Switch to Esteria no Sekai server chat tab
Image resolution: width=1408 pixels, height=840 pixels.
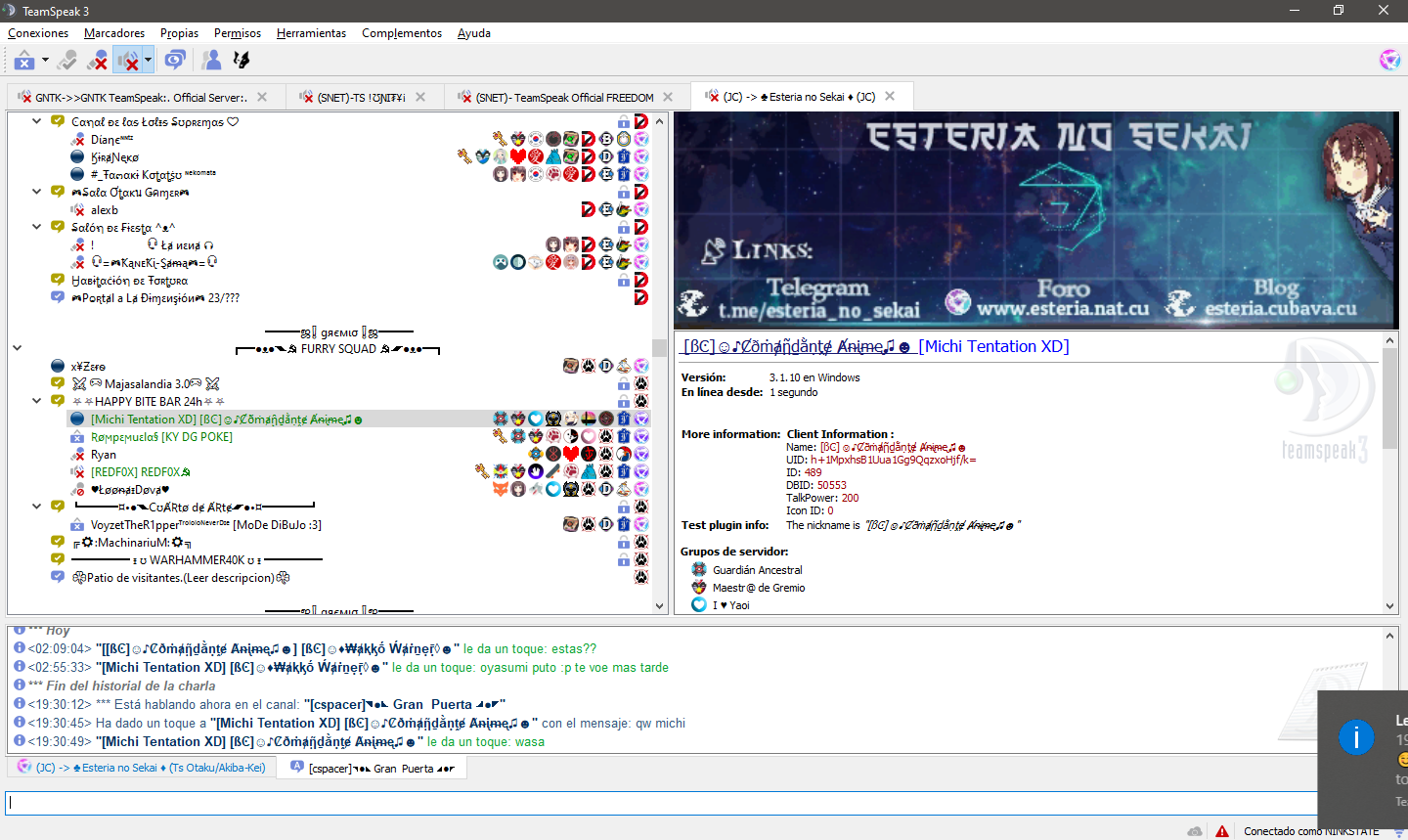(142, 768)
